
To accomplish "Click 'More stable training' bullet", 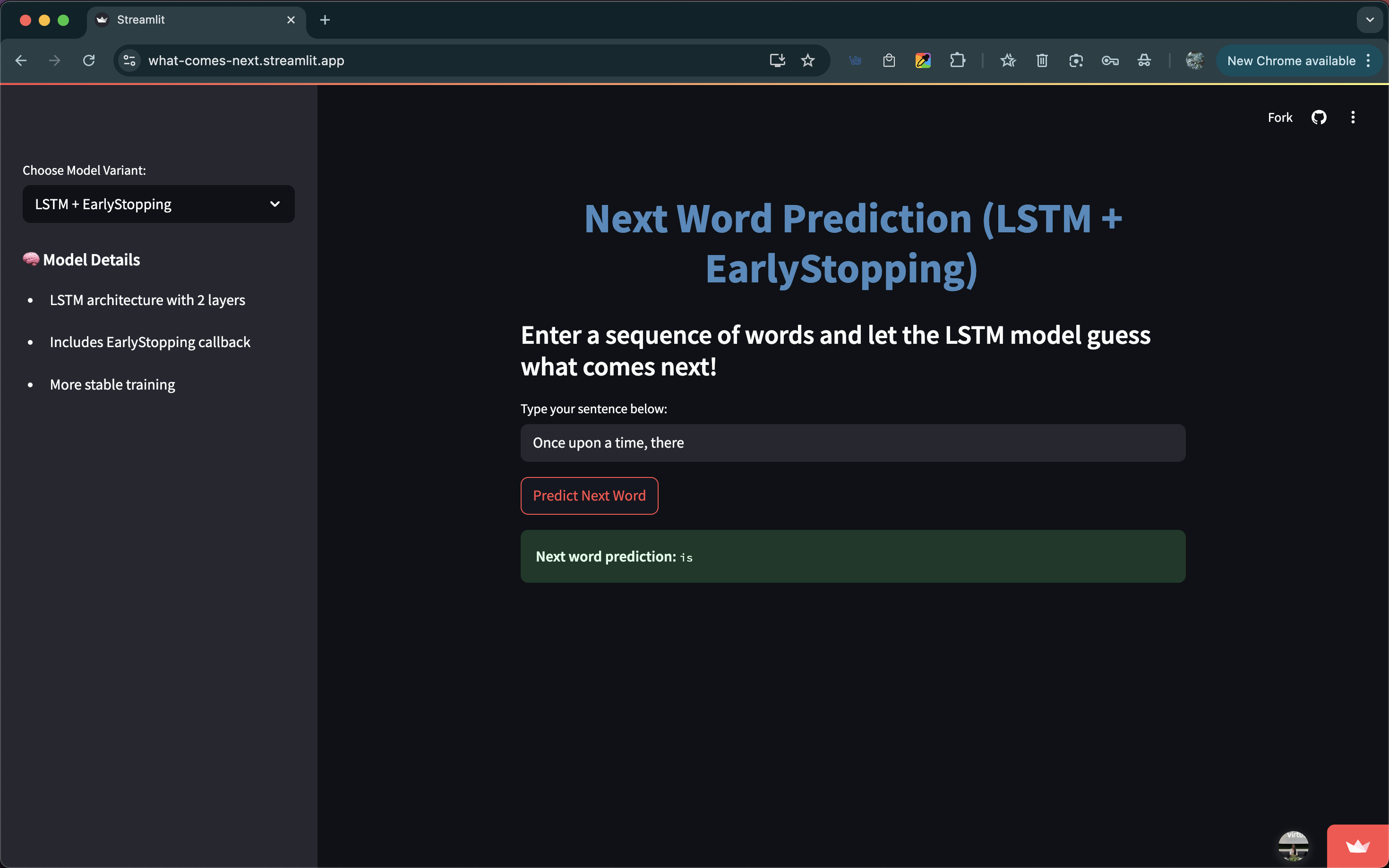I will (112, 384).
